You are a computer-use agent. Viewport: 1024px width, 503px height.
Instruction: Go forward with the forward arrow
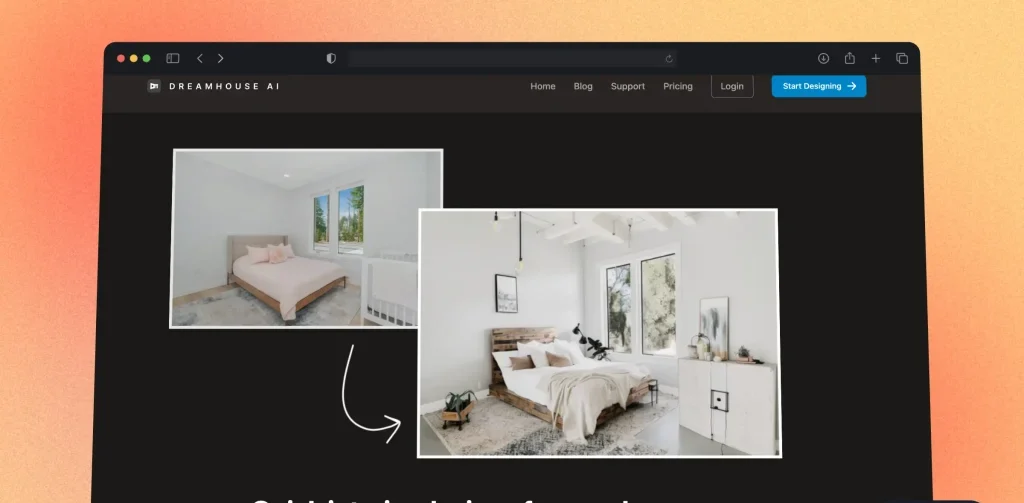pyautogui.click(x=221, y=59)
